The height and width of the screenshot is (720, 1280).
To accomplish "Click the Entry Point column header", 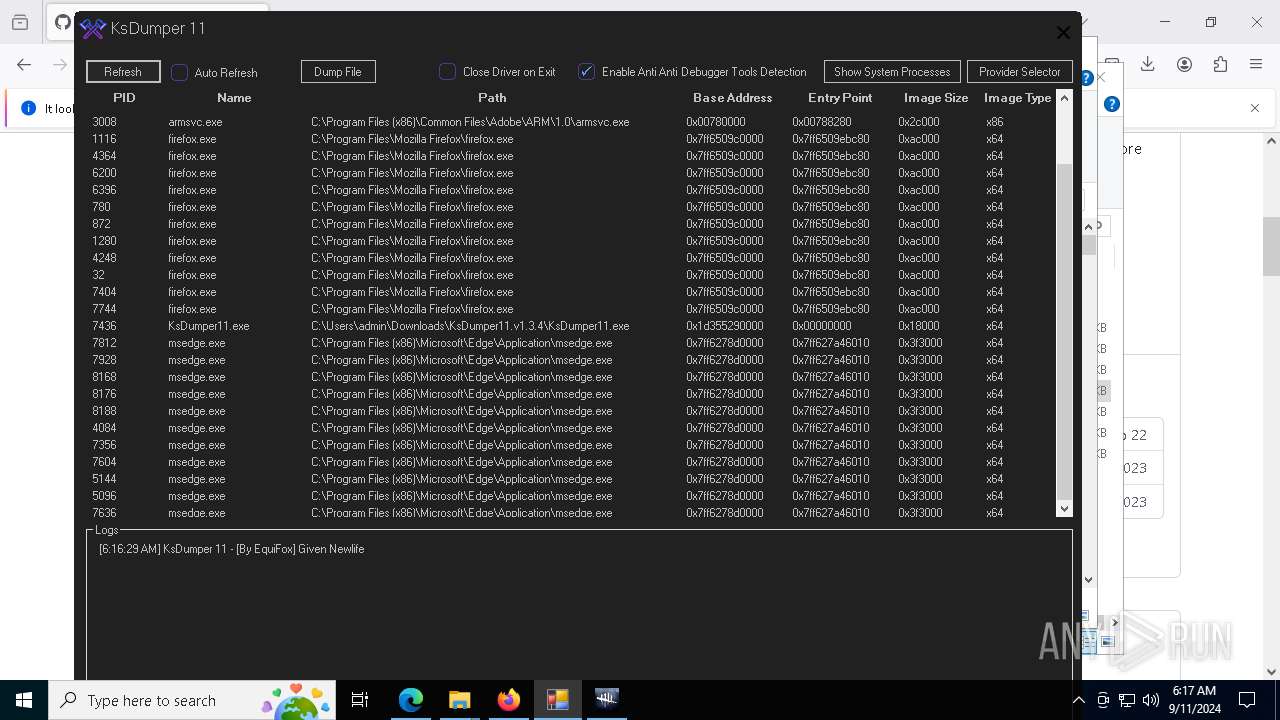I will (x=840, y=98).
